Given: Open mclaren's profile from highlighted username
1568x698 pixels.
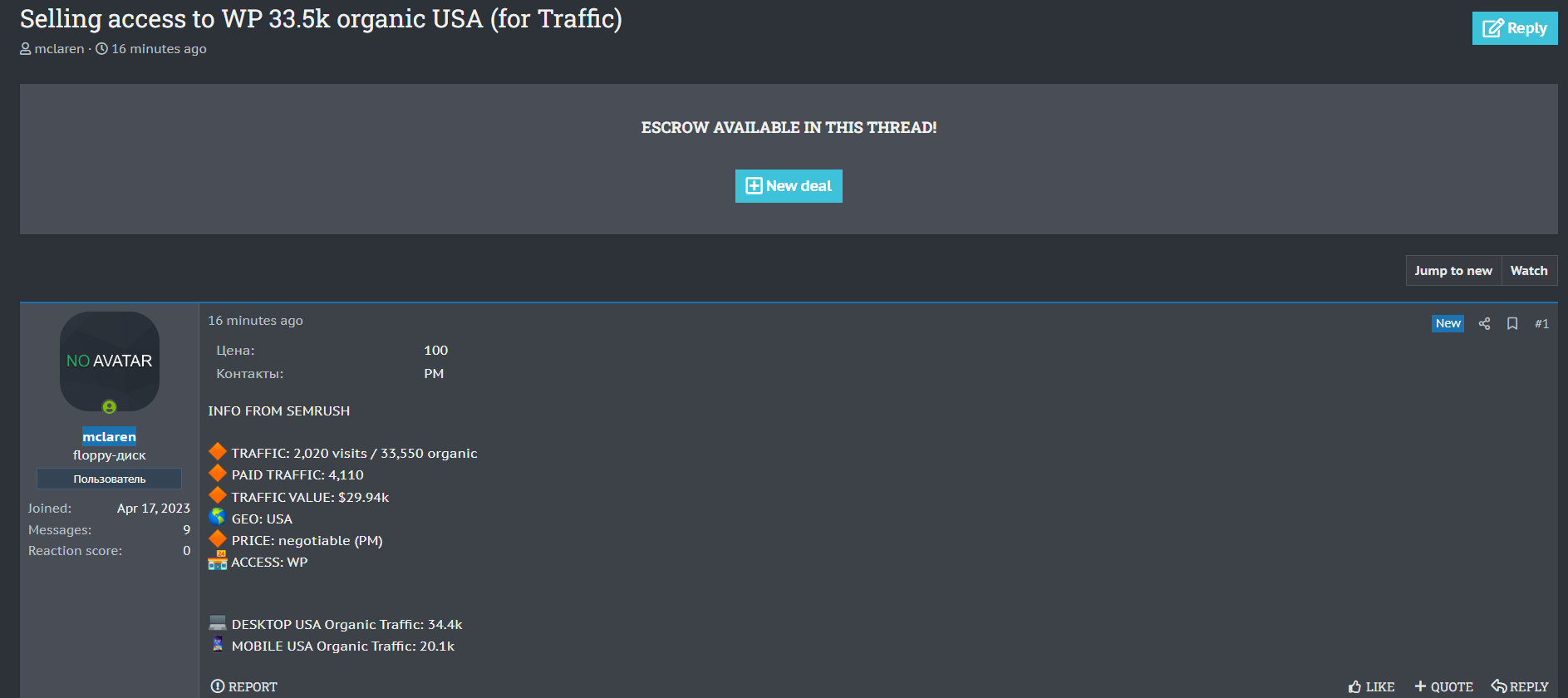Looking at the screenshot, I should coord(109,437).
